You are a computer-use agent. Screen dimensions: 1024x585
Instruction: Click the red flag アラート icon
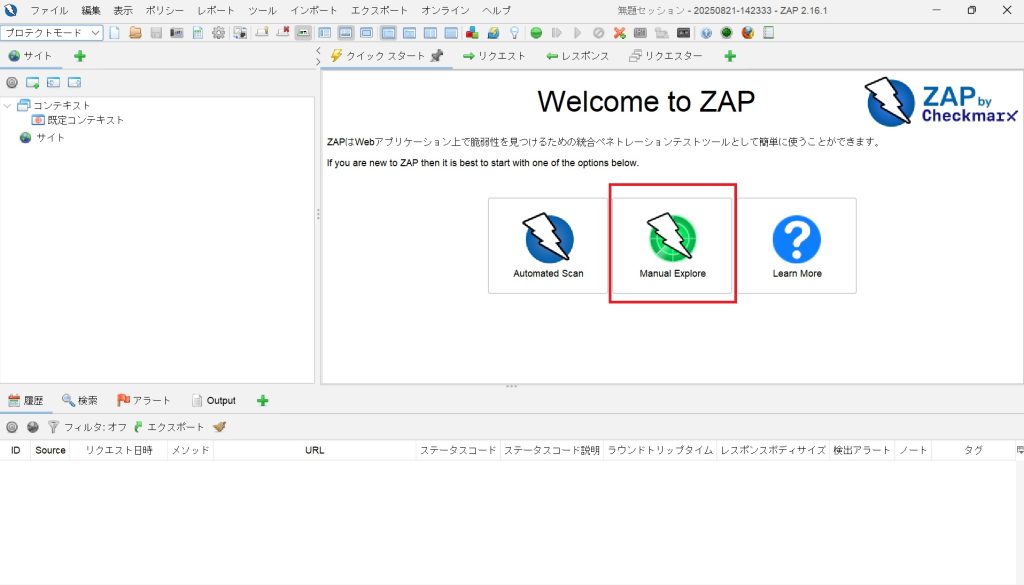(x=123, y=400)
